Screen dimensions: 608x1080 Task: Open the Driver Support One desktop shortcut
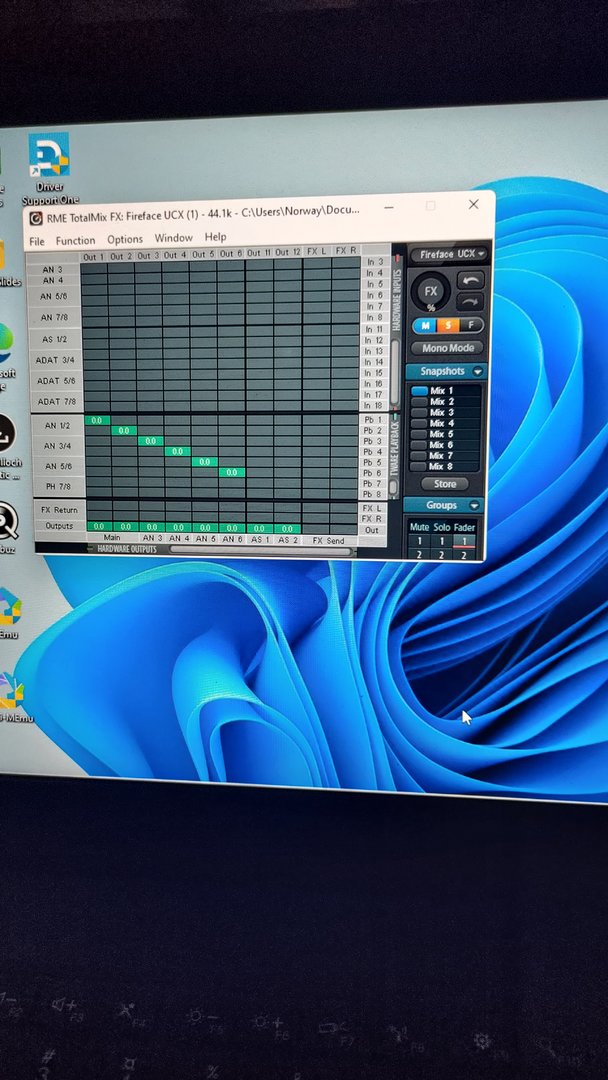[x=50, y=169]
